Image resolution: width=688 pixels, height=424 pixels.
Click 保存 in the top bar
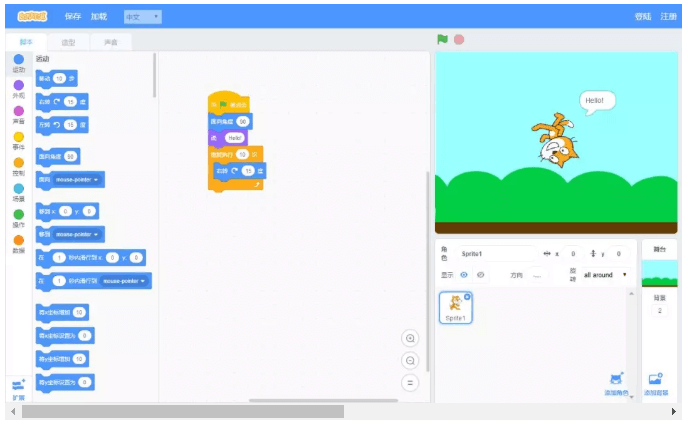point(73,17)
